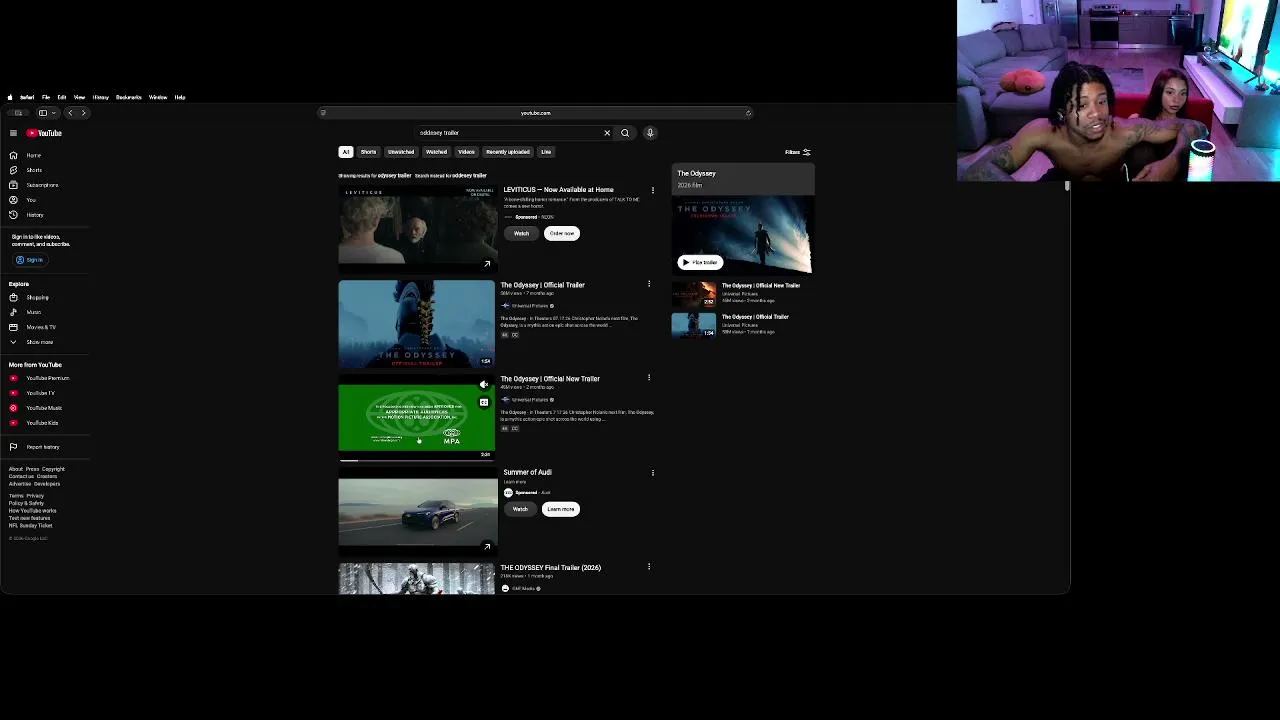Select the Videos filter chip
This screenshot has width=1280, height=720.
[x=466, y=152]
